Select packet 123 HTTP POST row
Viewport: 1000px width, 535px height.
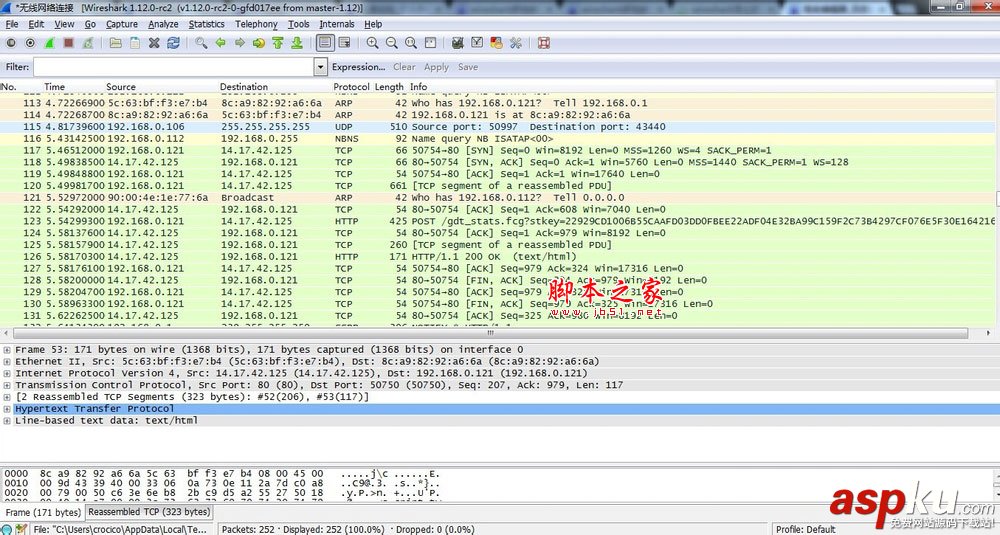[x=497, y=221]
